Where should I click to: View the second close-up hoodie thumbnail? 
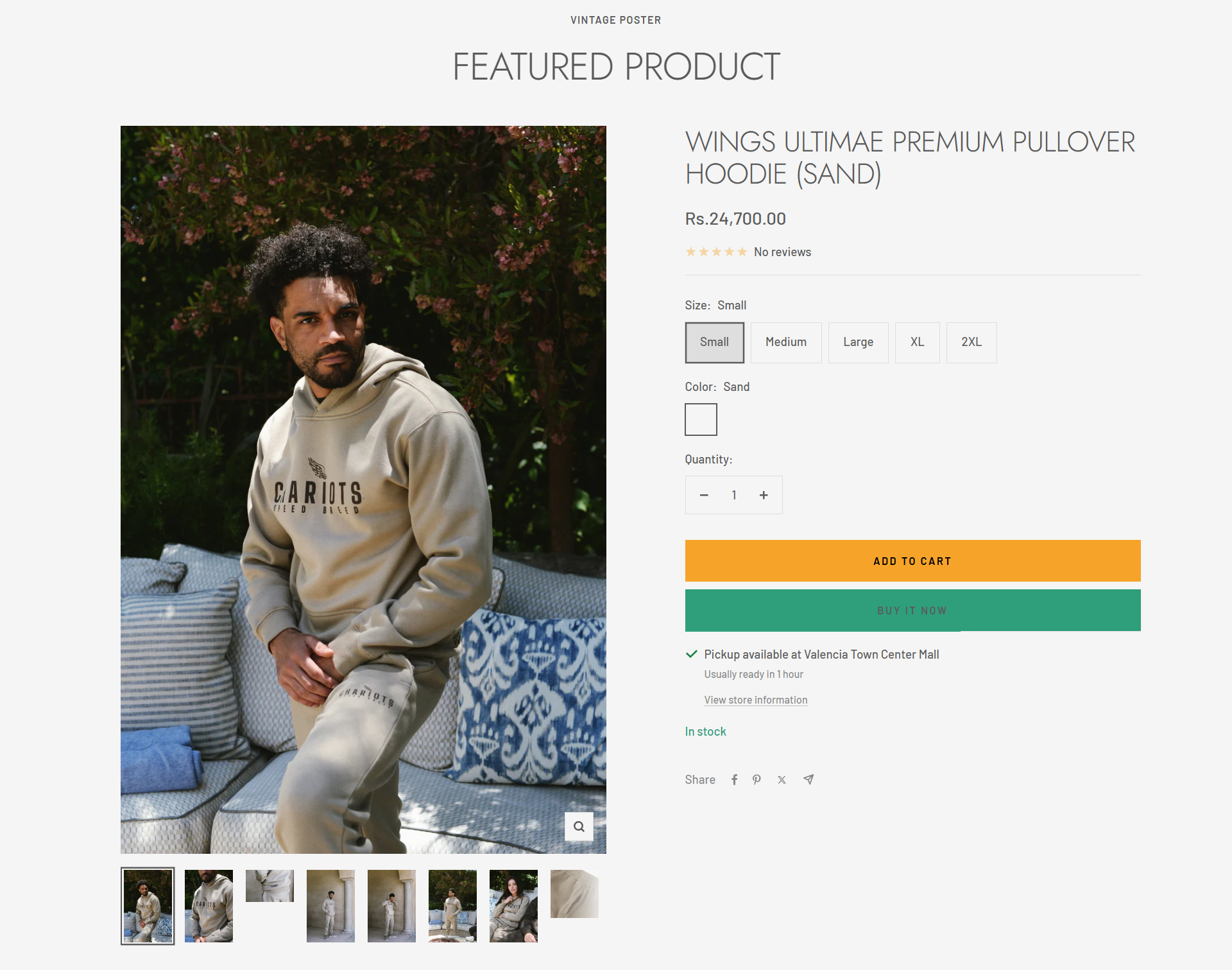tap(209, 906)
